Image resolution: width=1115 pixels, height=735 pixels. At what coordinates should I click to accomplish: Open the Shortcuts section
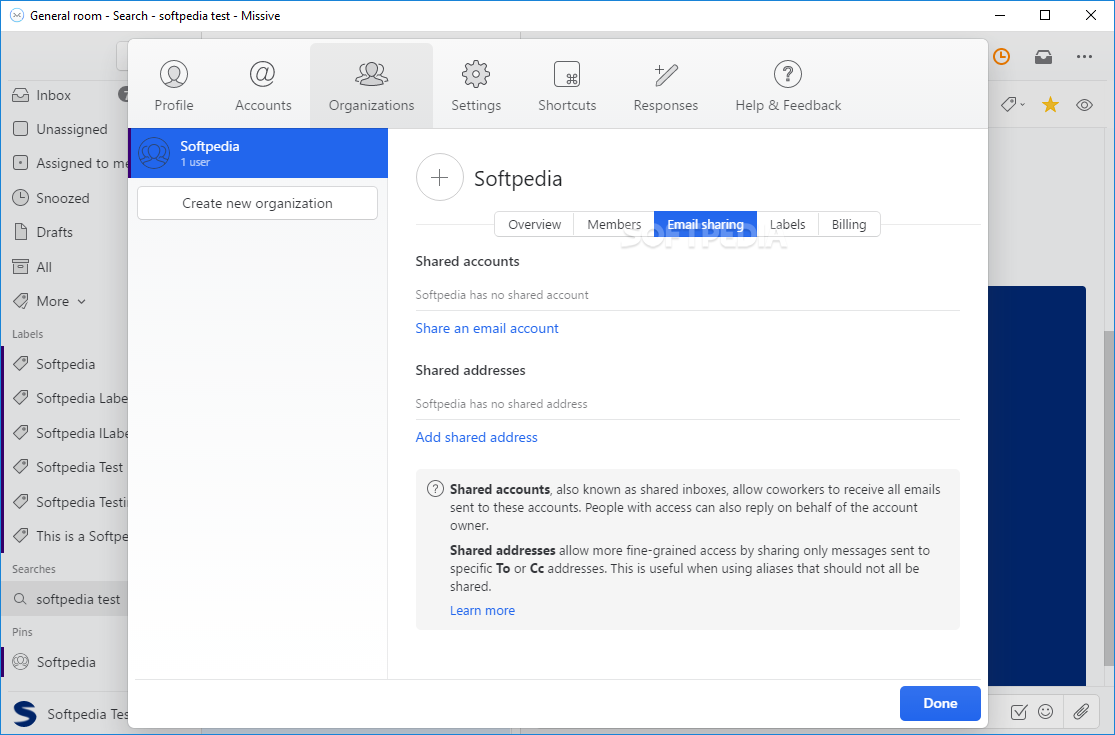pos(567,86)
